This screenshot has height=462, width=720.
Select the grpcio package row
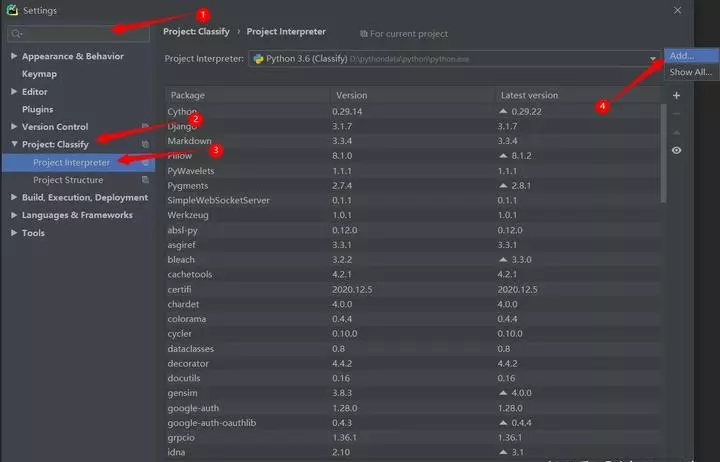click(413, 437)
